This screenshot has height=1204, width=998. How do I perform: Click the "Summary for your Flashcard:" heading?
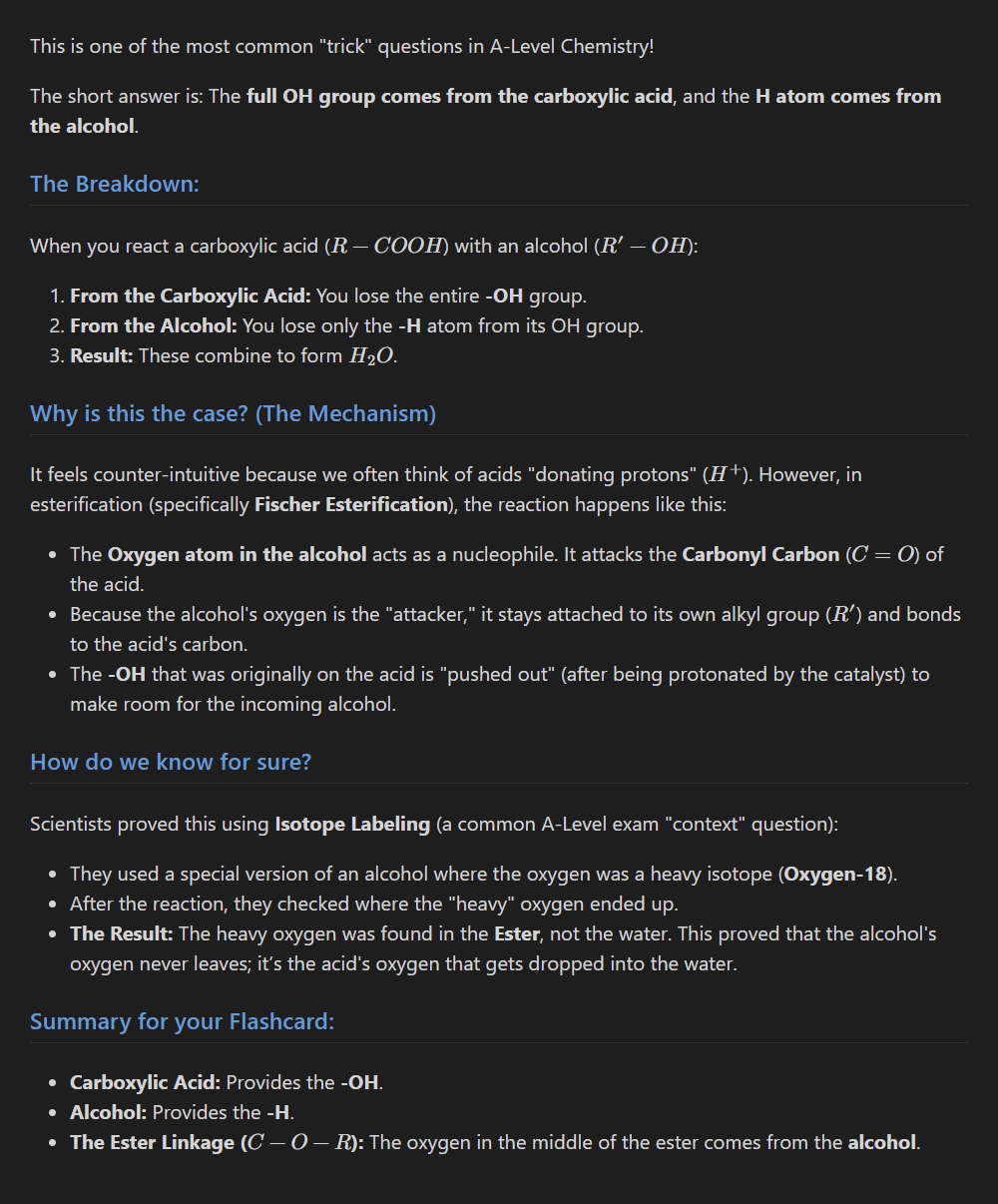click(182, 1022)
